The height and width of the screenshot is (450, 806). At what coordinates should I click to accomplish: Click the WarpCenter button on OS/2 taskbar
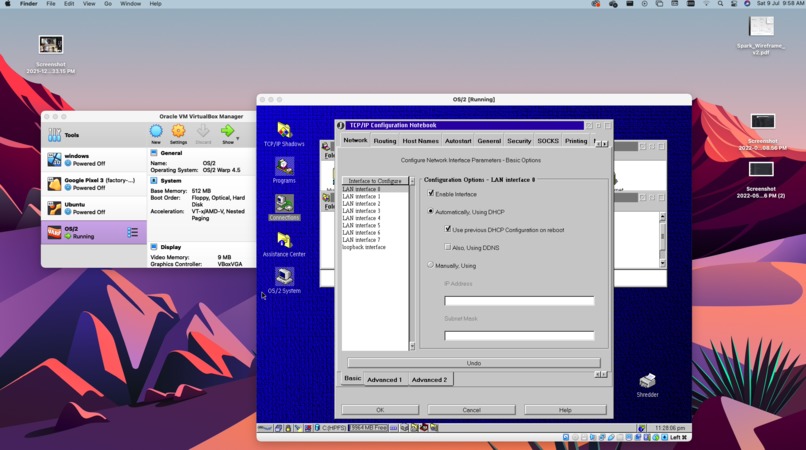click(x=265, y=428)
